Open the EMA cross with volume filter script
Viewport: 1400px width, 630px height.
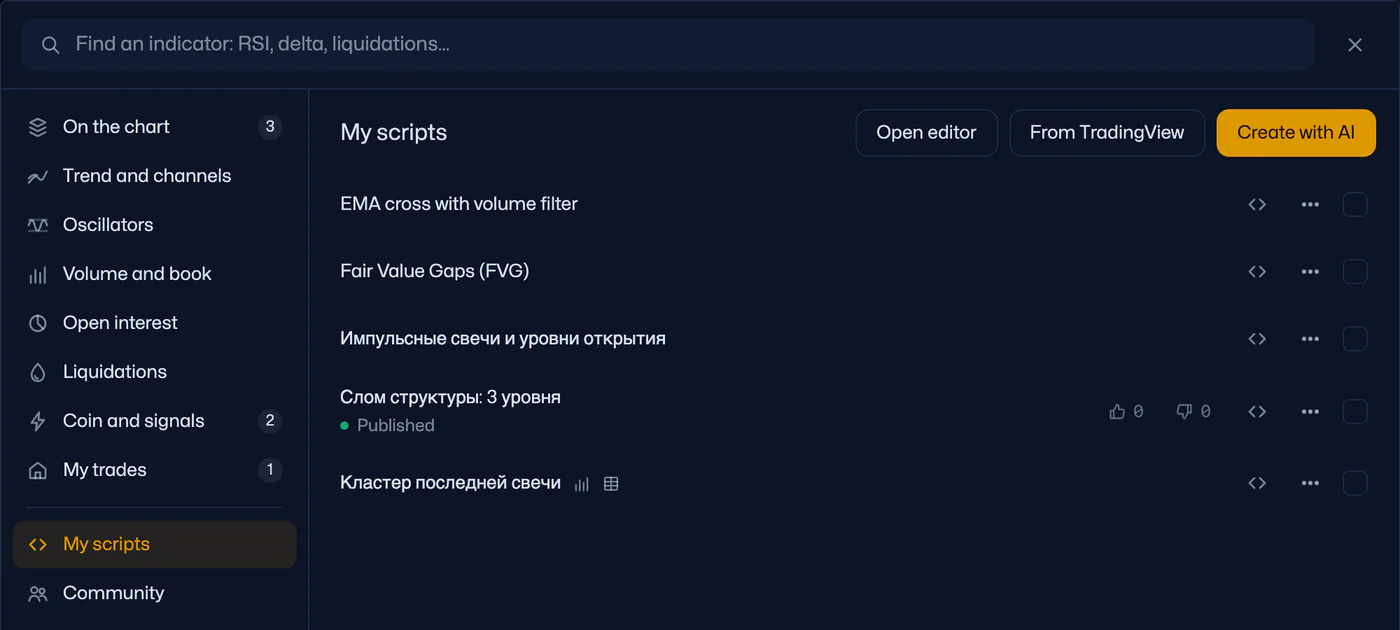coord(459,204)
